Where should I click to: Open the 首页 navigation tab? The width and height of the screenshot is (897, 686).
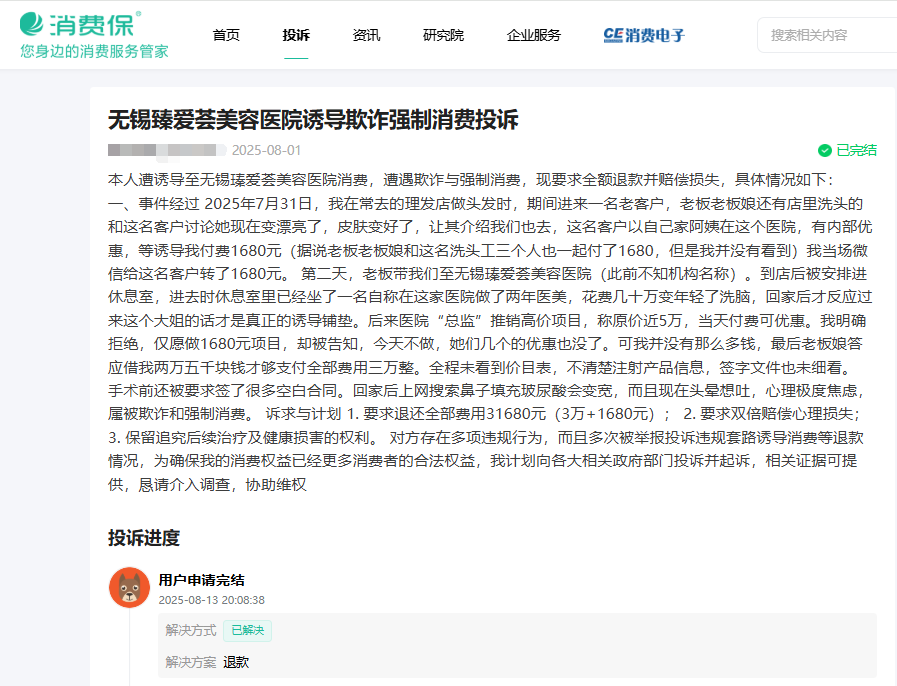(226, 35)
